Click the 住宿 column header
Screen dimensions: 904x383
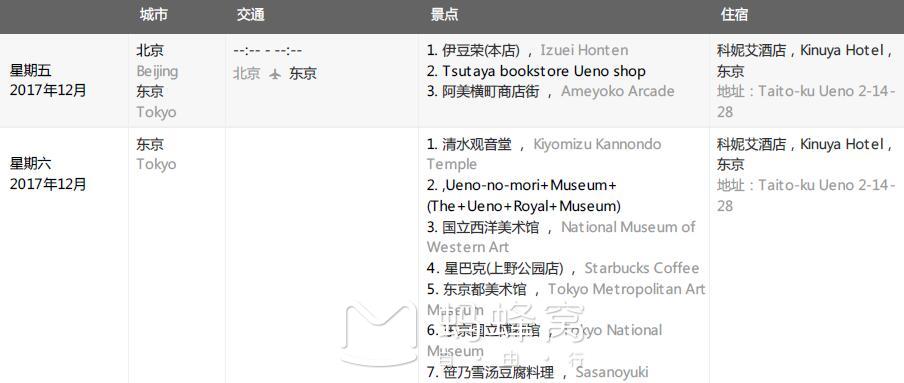coord(734,15)
